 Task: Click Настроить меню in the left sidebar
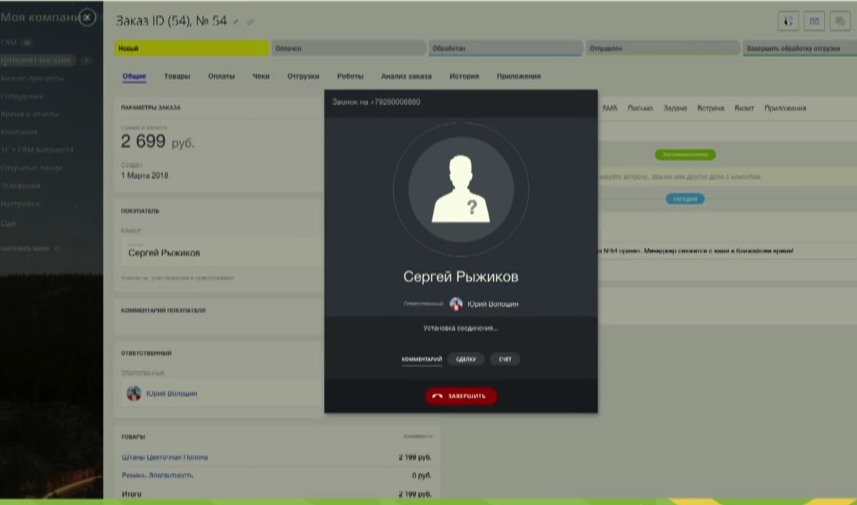pyautogui.click(x=25, y=248)
